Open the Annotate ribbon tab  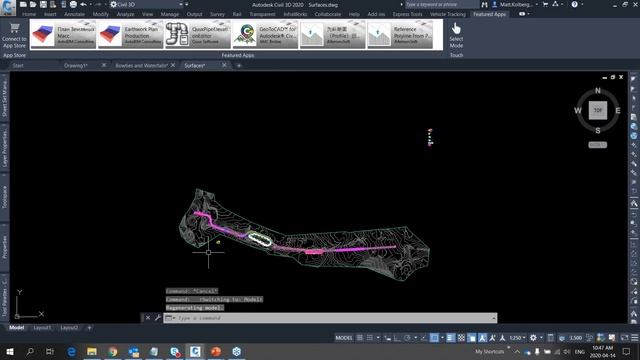74,14
